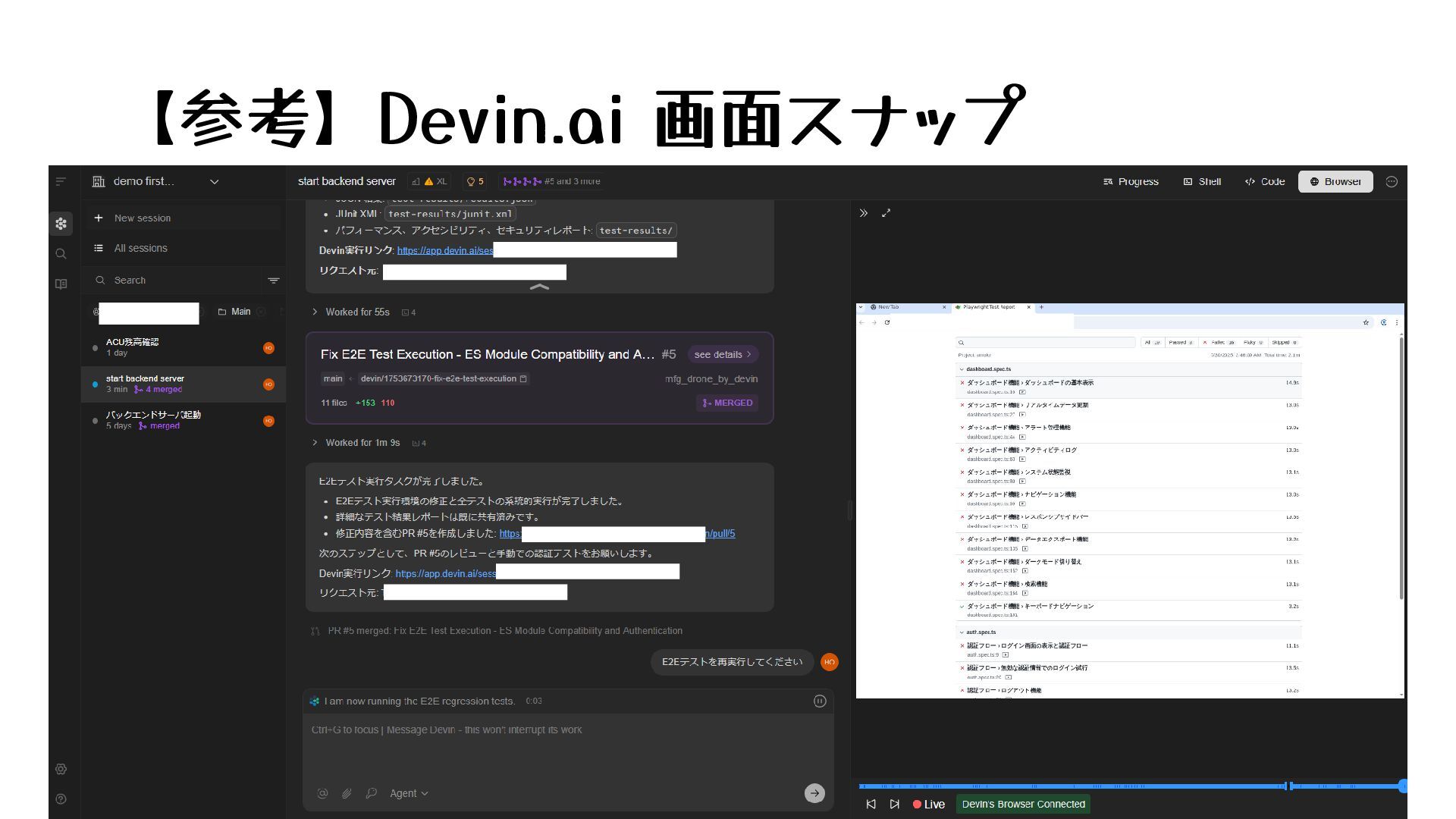Viewport: 1456px width, 819px height.
Task: Open the バックエンドサーバ起動 session
Action: [184, 420]
